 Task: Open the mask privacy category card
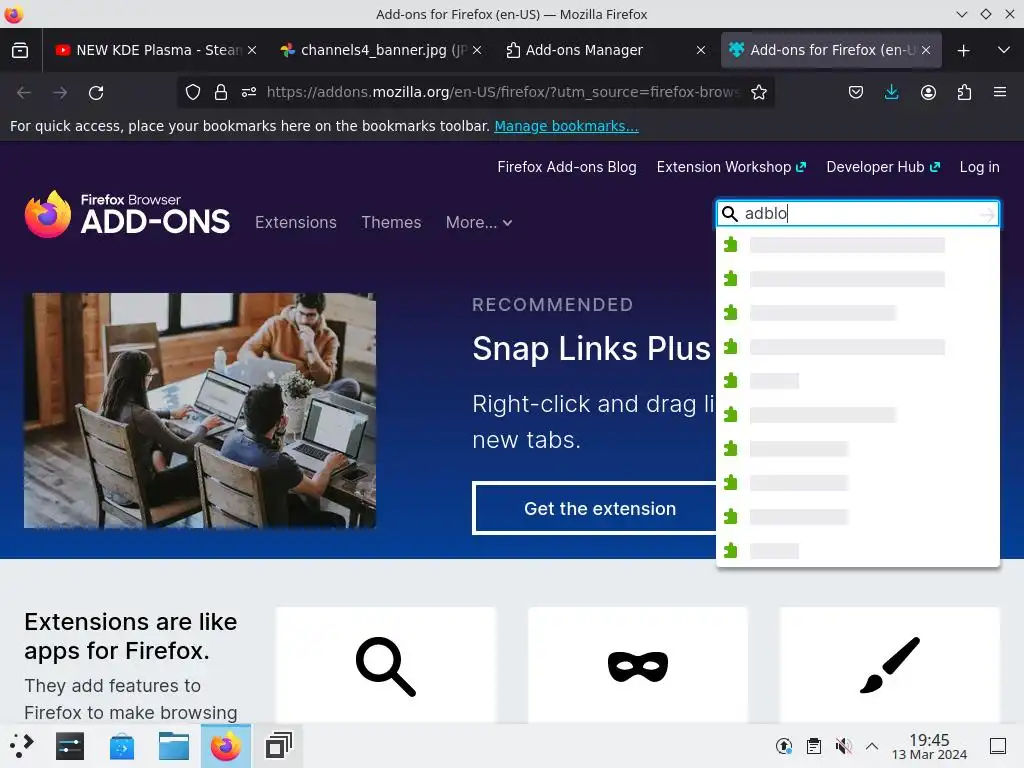coord(637,665)
